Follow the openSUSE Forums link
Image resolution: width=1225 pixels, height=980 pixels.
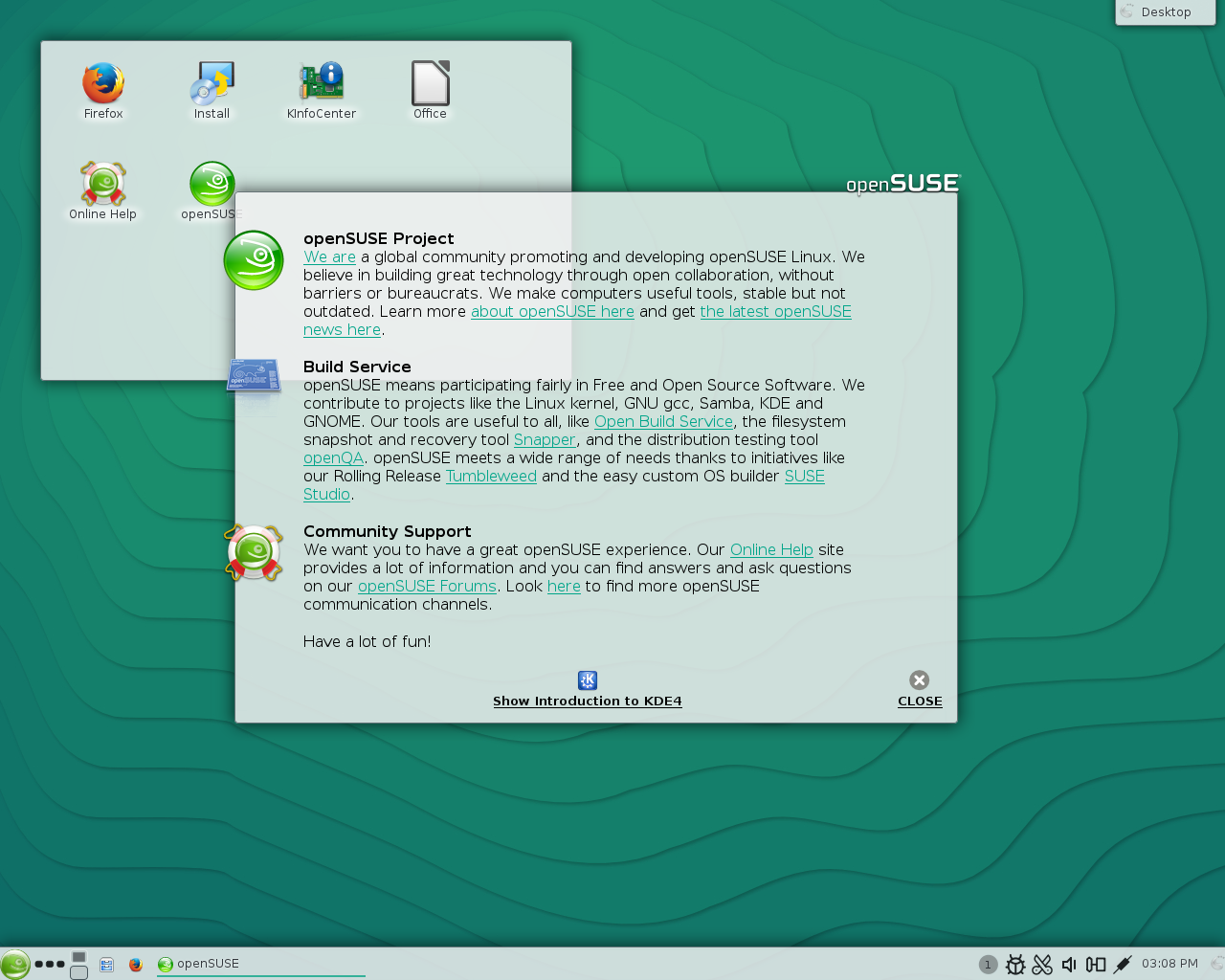[x=427, y=586]
